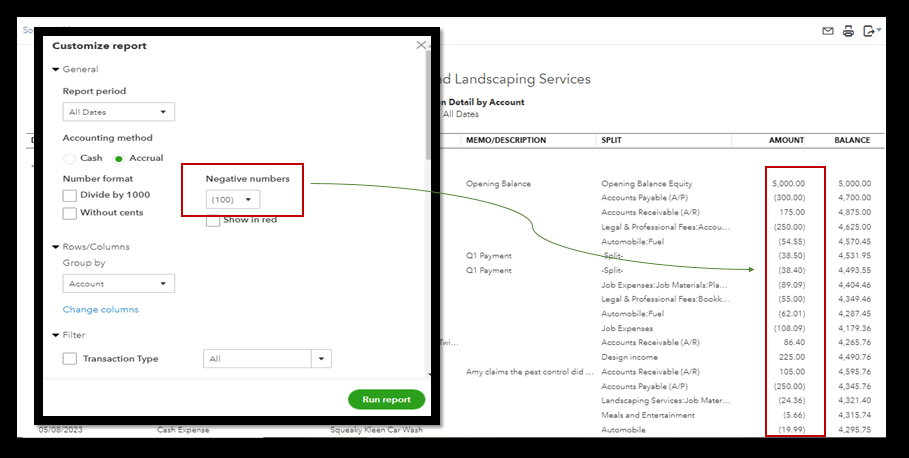
Task: Toggle Show in red checkbox
Action: [x=213, y=220]
